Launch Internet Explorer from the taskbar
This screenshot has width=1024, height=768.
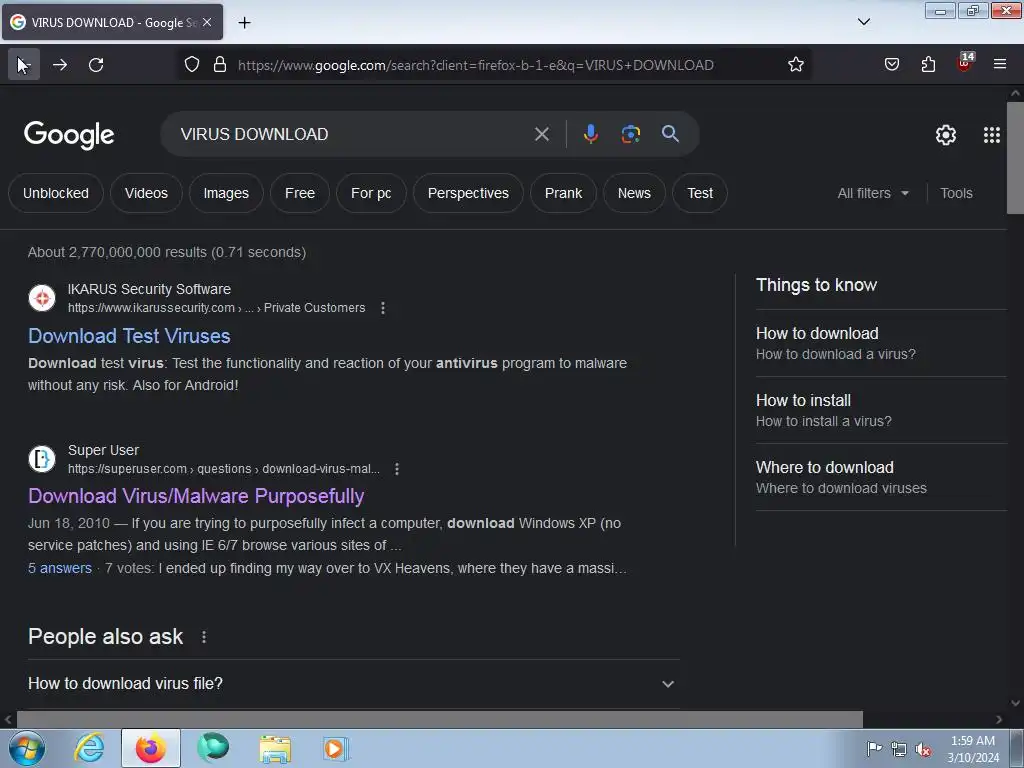point(89,748)
